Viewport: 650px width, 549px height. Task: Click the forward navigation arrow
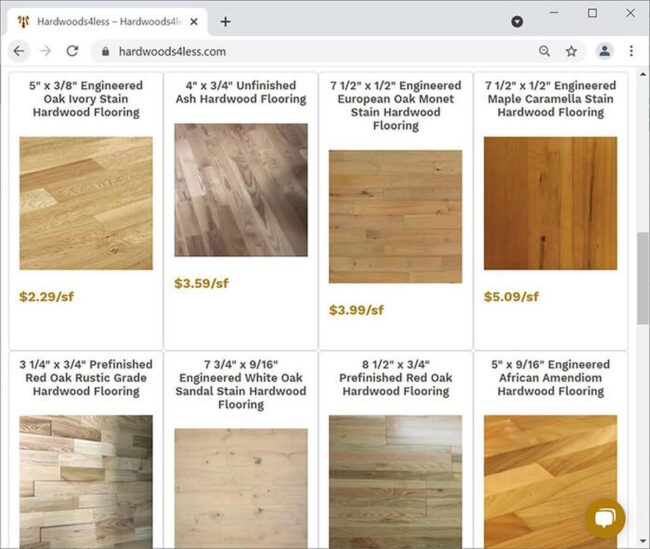click(46, 51)
